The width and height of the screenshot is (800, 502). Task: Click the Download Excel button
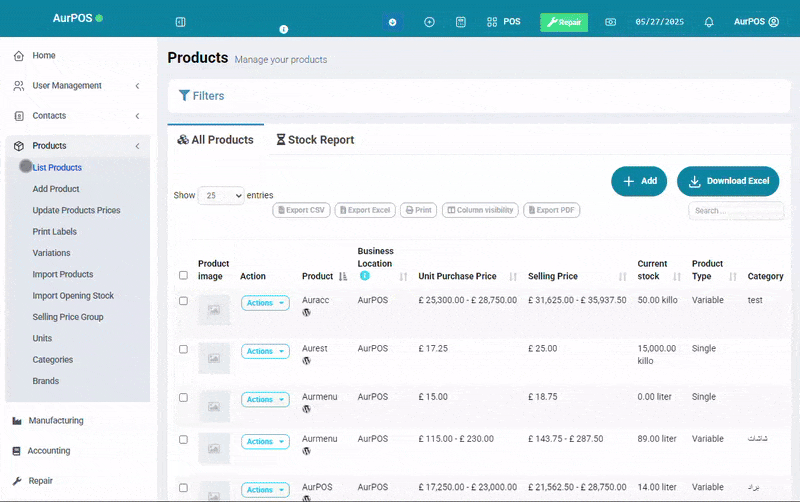coord(728,181)
